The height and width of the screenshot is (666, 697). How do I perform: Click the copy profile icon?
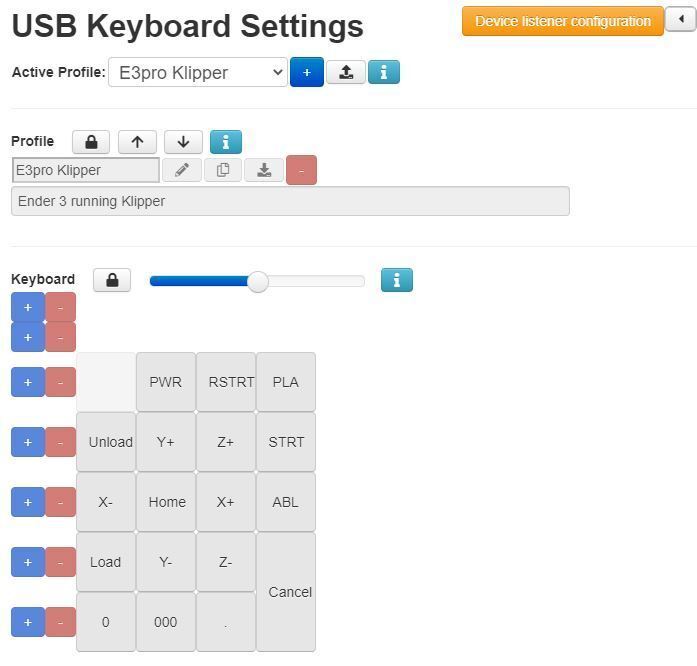pos(223,170)
